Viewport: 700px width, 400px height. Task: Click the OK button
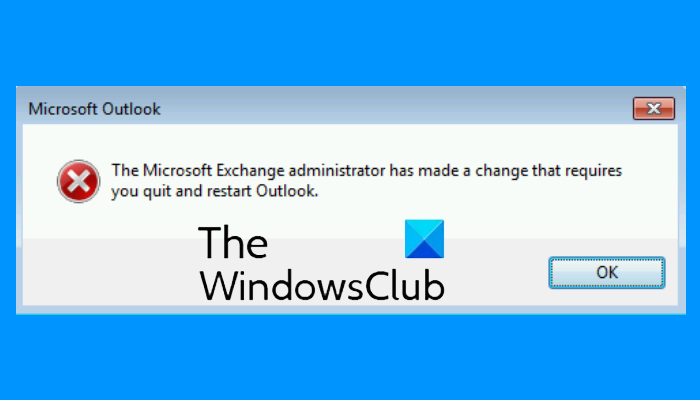pos(607,272)
